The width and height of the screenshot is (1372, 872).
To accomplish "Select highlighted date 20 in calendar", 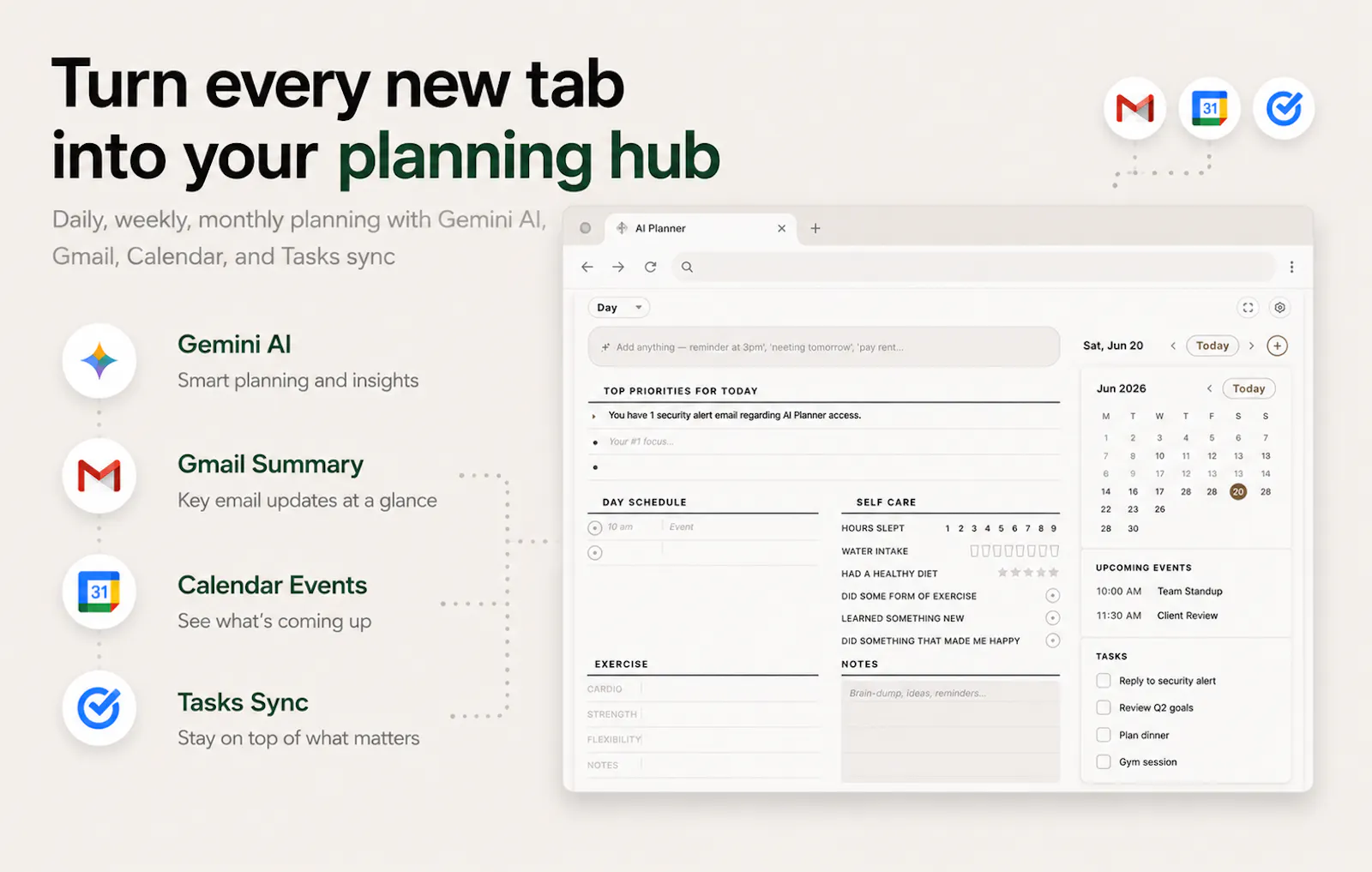I will [1237, 491].
